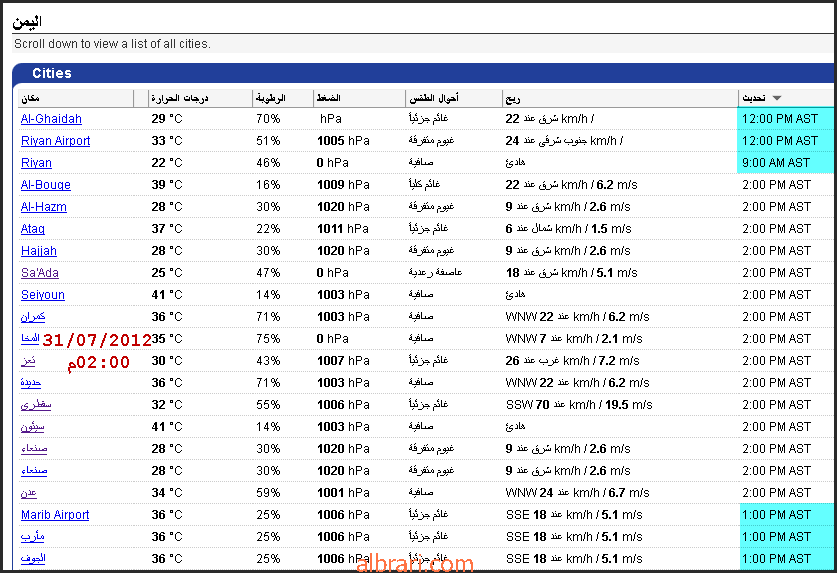
Task: Select the عاصفة رعدية condition in Sa'Ada row
Action: (x=435, y=272)
